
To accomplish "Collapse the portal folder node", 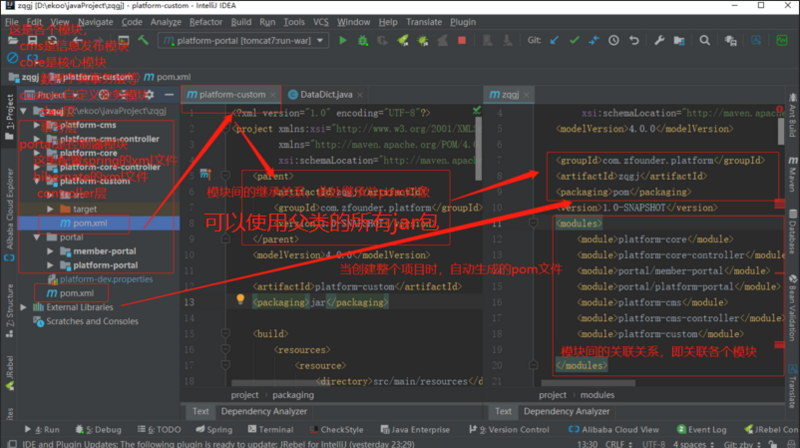I will tap(36, 237).
